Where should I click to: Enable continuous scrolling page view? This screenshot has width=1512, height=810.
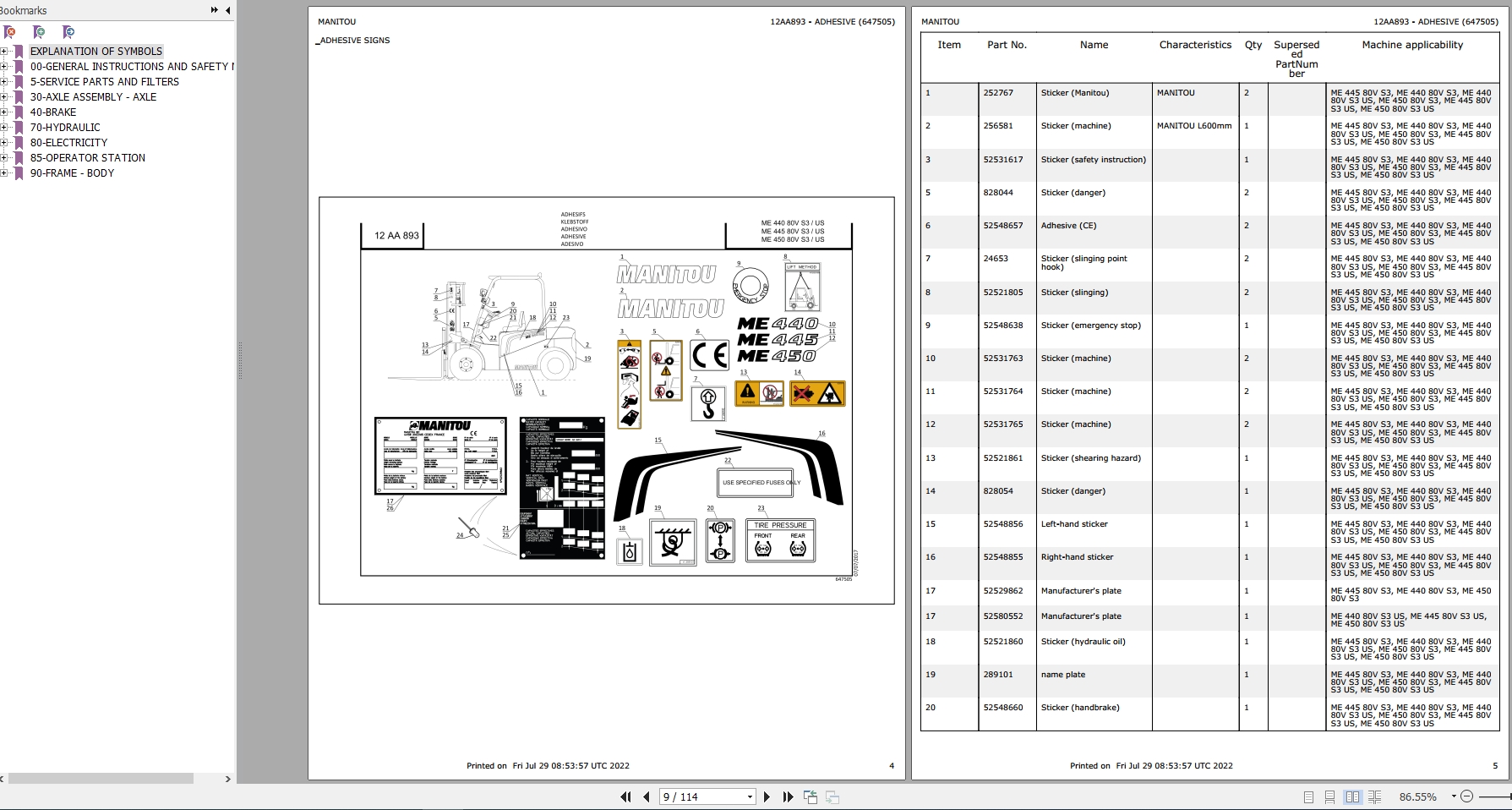point(1329,796)
